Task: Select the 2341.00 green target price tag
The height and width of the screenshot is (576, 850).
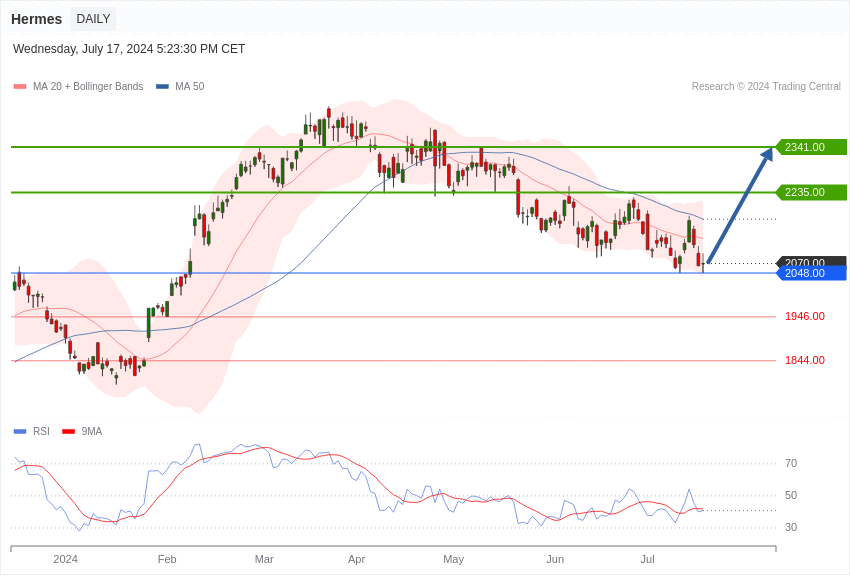Action: pyautogui.click(x=811, y=147)
